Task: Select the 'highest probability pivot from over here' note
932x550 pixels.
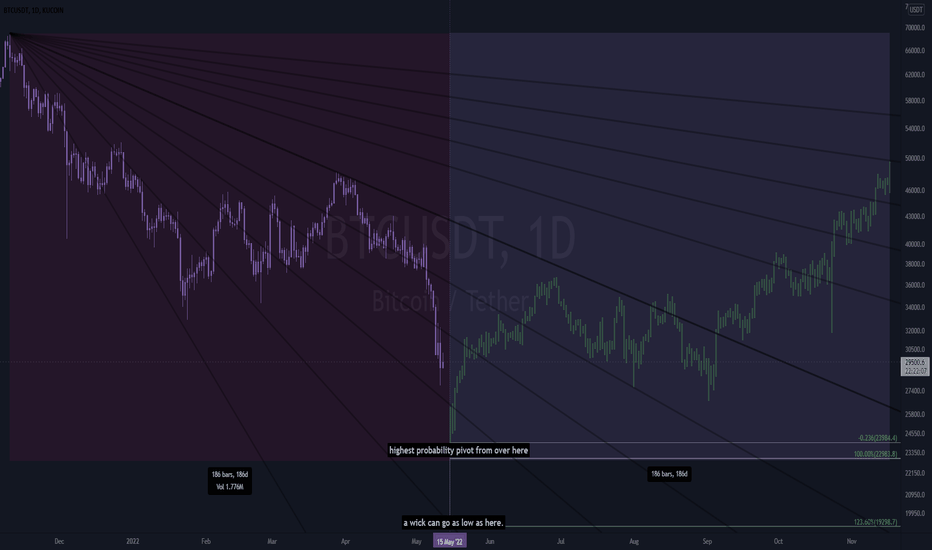Action: [x=458, y=450]
